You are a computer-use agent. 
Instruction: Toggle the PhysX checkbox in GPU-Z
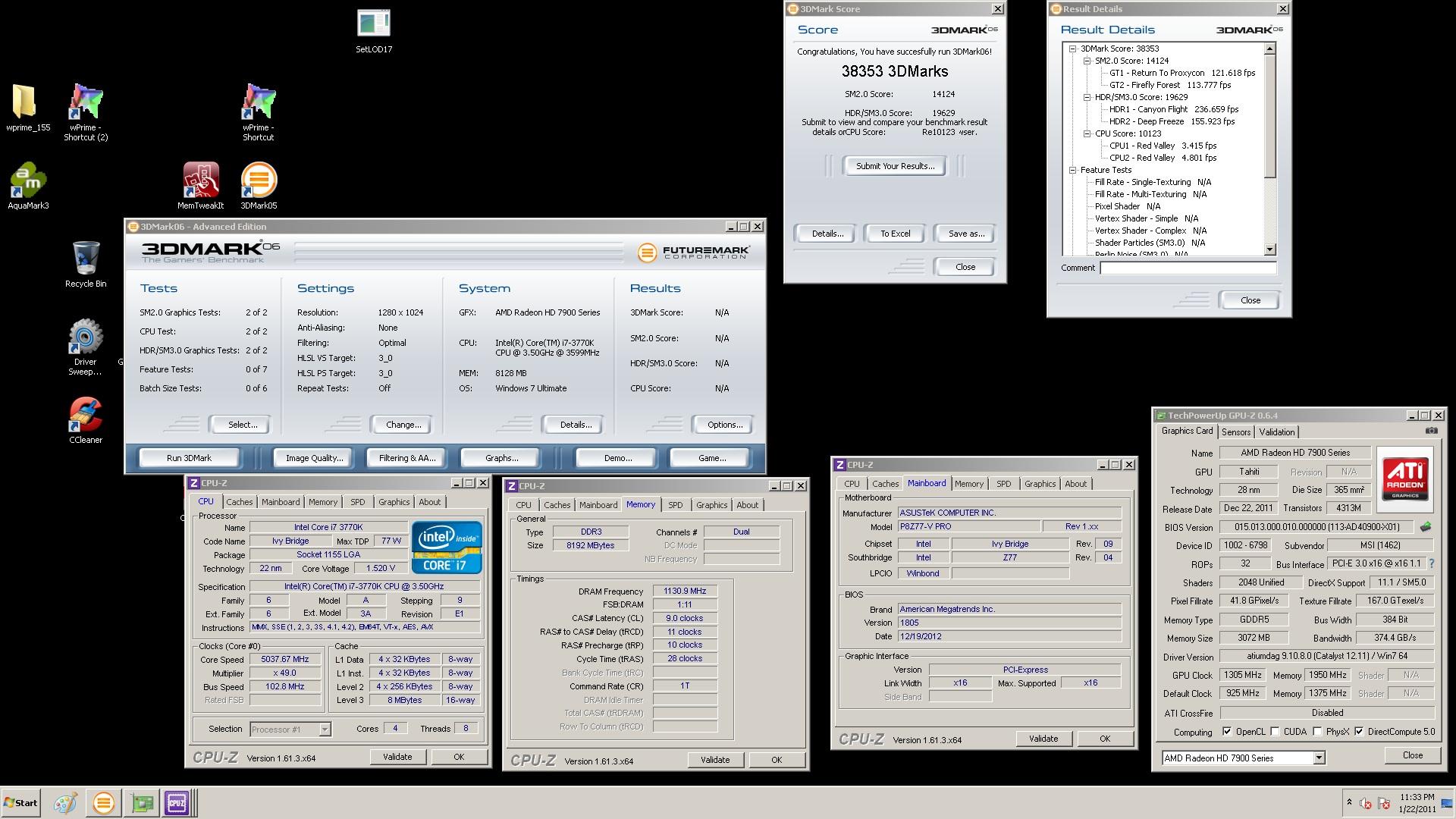1317,732
